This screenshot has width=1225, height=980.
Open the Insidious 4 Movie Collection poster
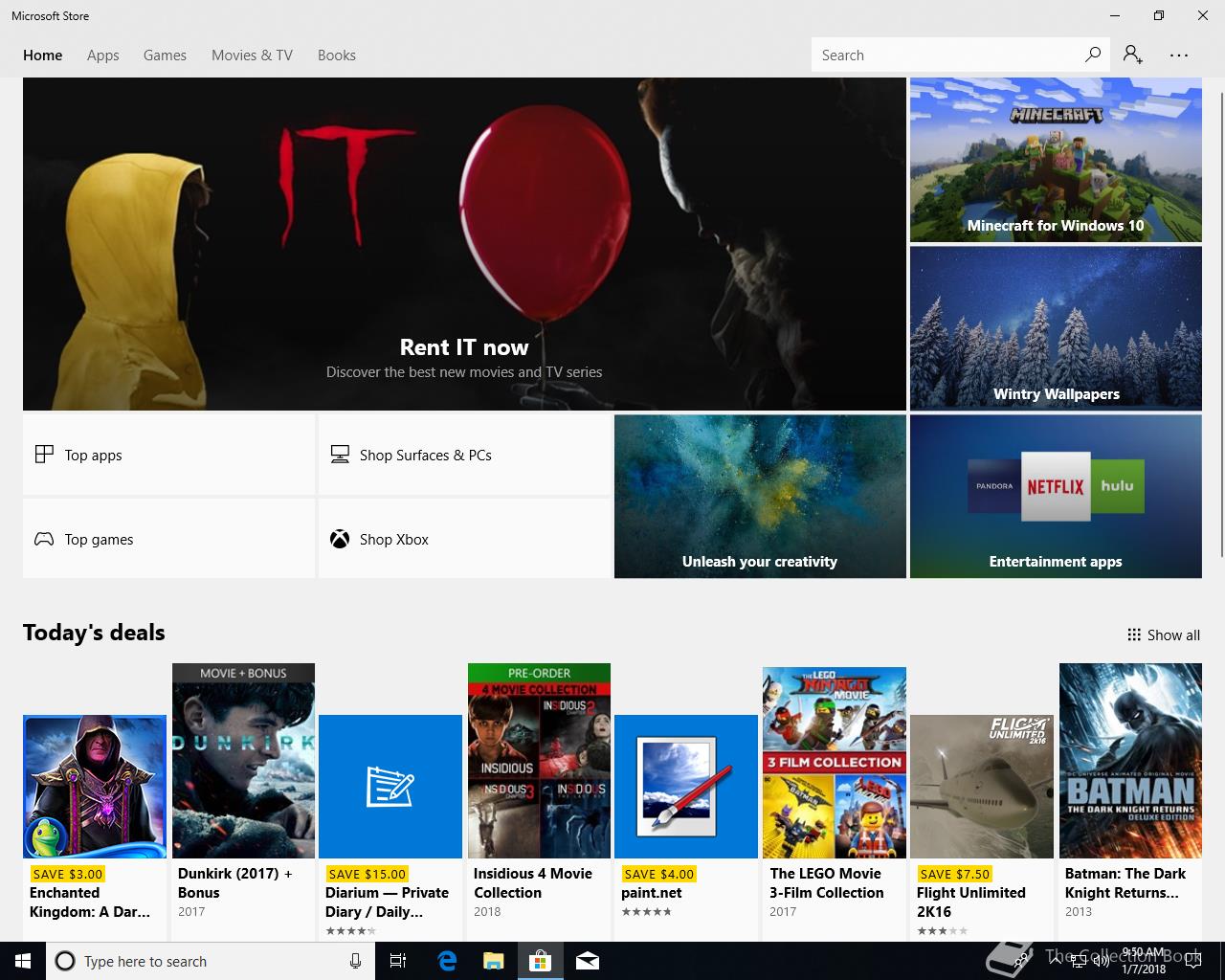tap(539, 761)
